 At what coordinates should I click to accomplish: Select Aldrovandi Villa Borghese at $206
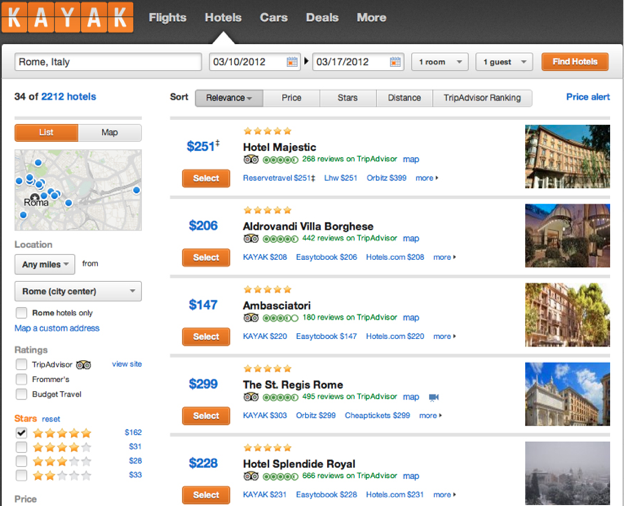pos(206,258)
